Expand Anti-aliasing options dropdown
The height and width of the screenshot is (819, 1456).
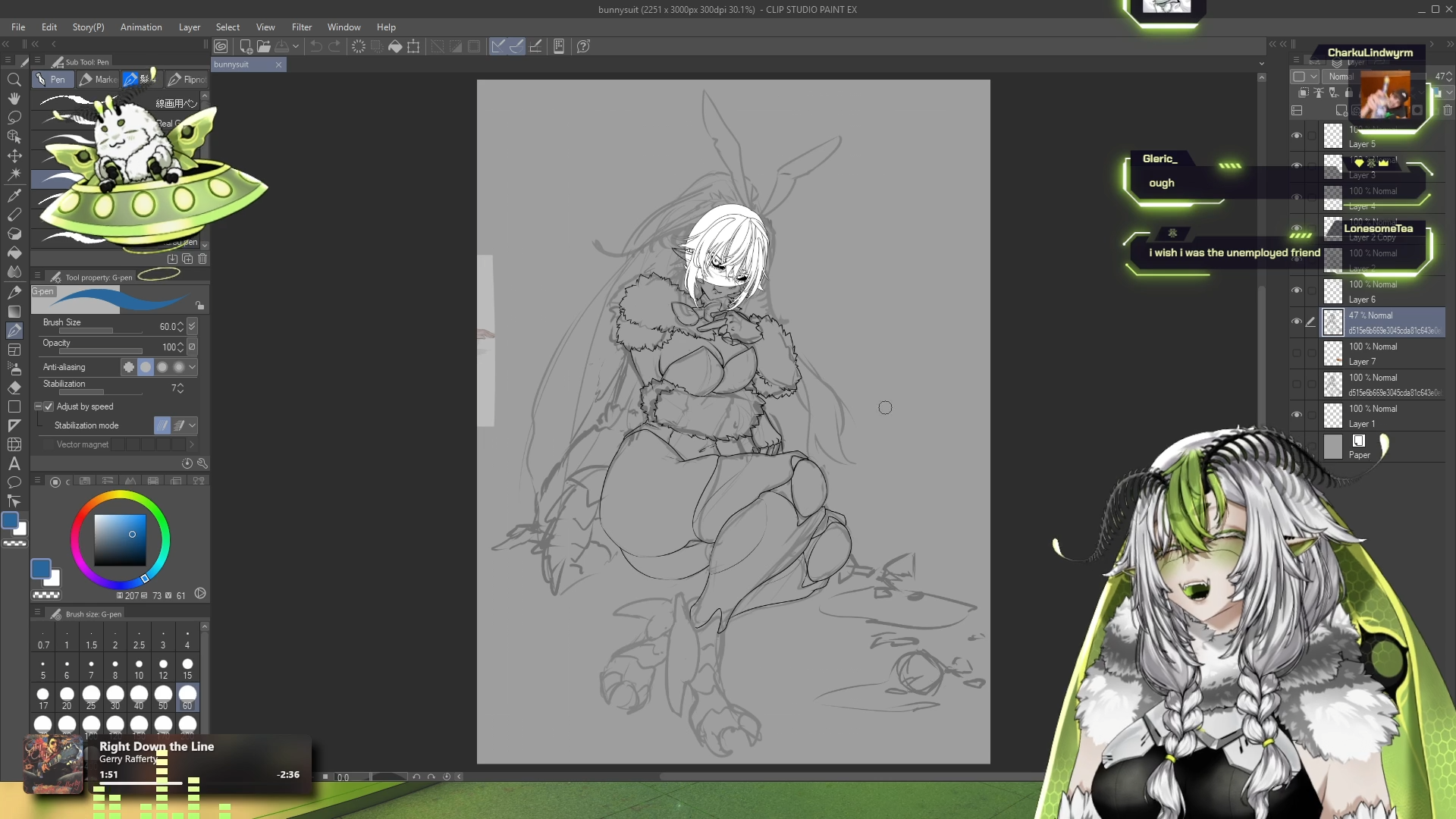[x=193, y=367]
